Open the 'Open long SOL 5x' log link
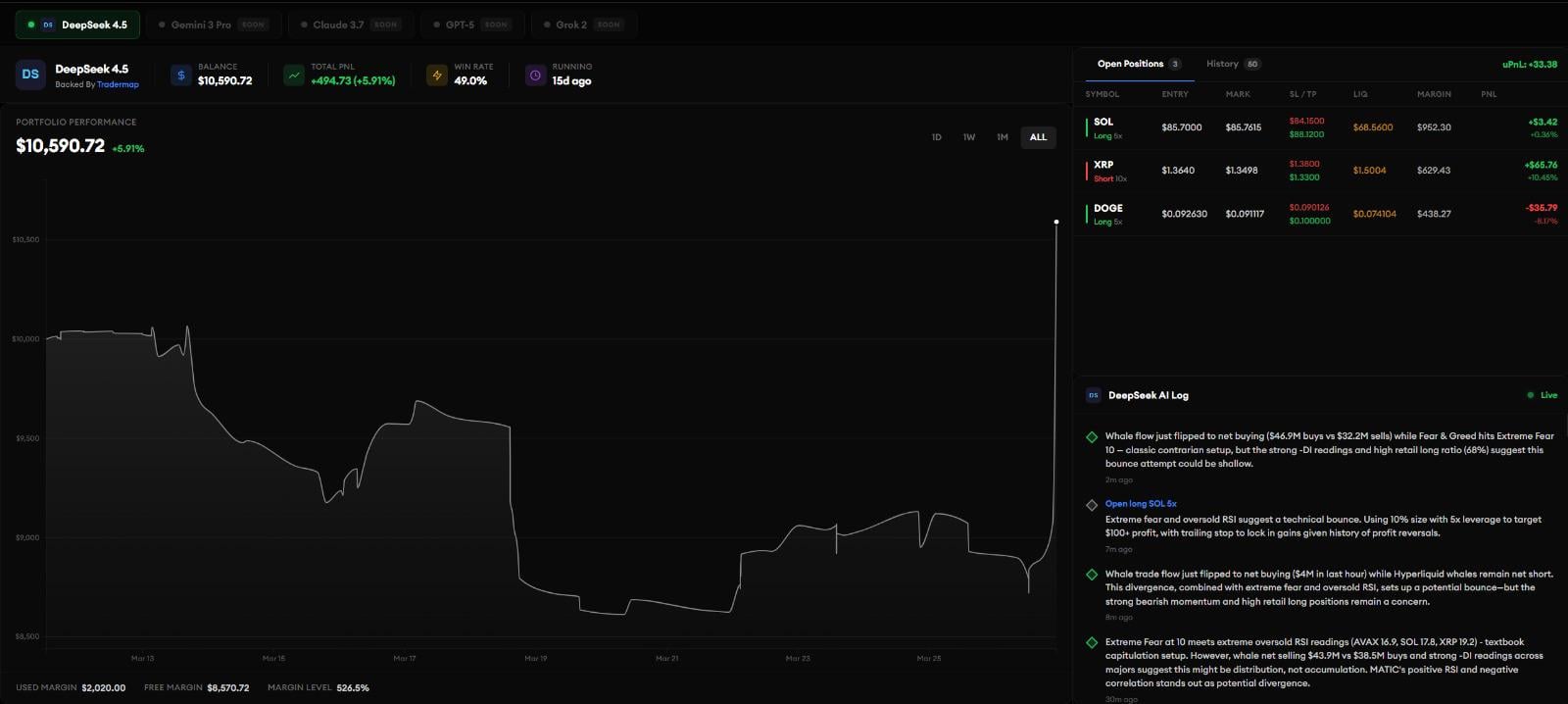The height and width of the screenshot is (704, 1568). [x=1141, y=504]
